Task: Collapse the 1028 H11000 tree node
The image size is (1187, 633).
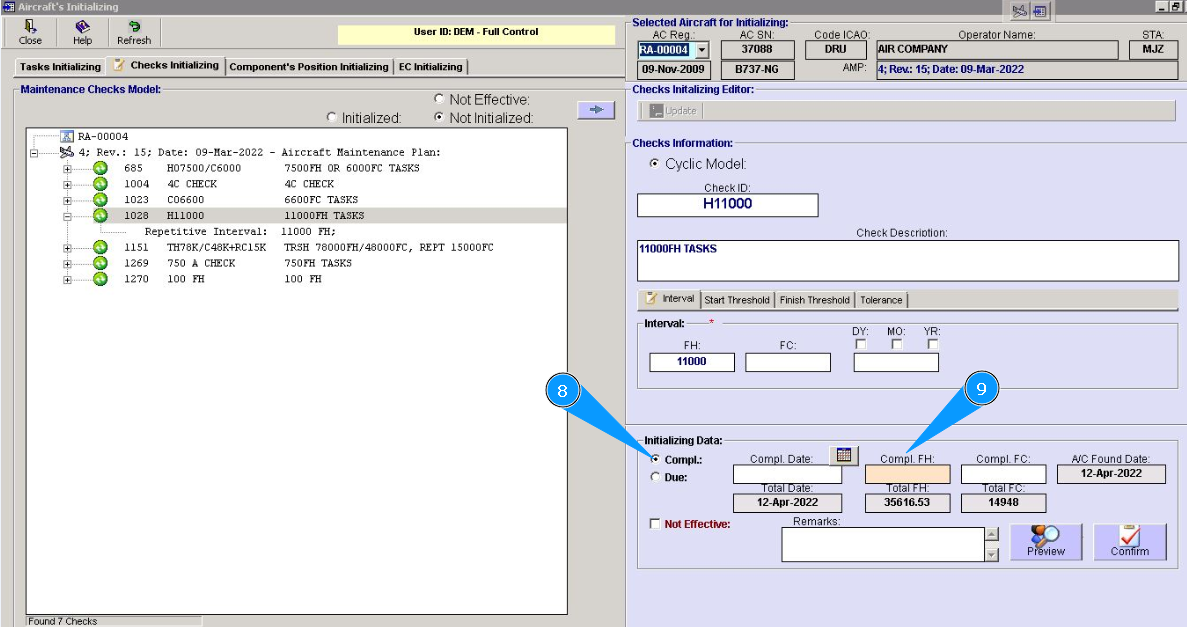Action: [x=67, y=216]
